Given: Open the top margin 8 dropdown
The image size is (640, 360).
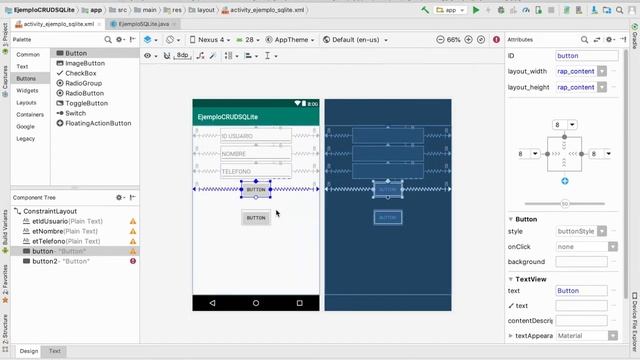Looking at the screenshot, I should [x=572, y=125].
